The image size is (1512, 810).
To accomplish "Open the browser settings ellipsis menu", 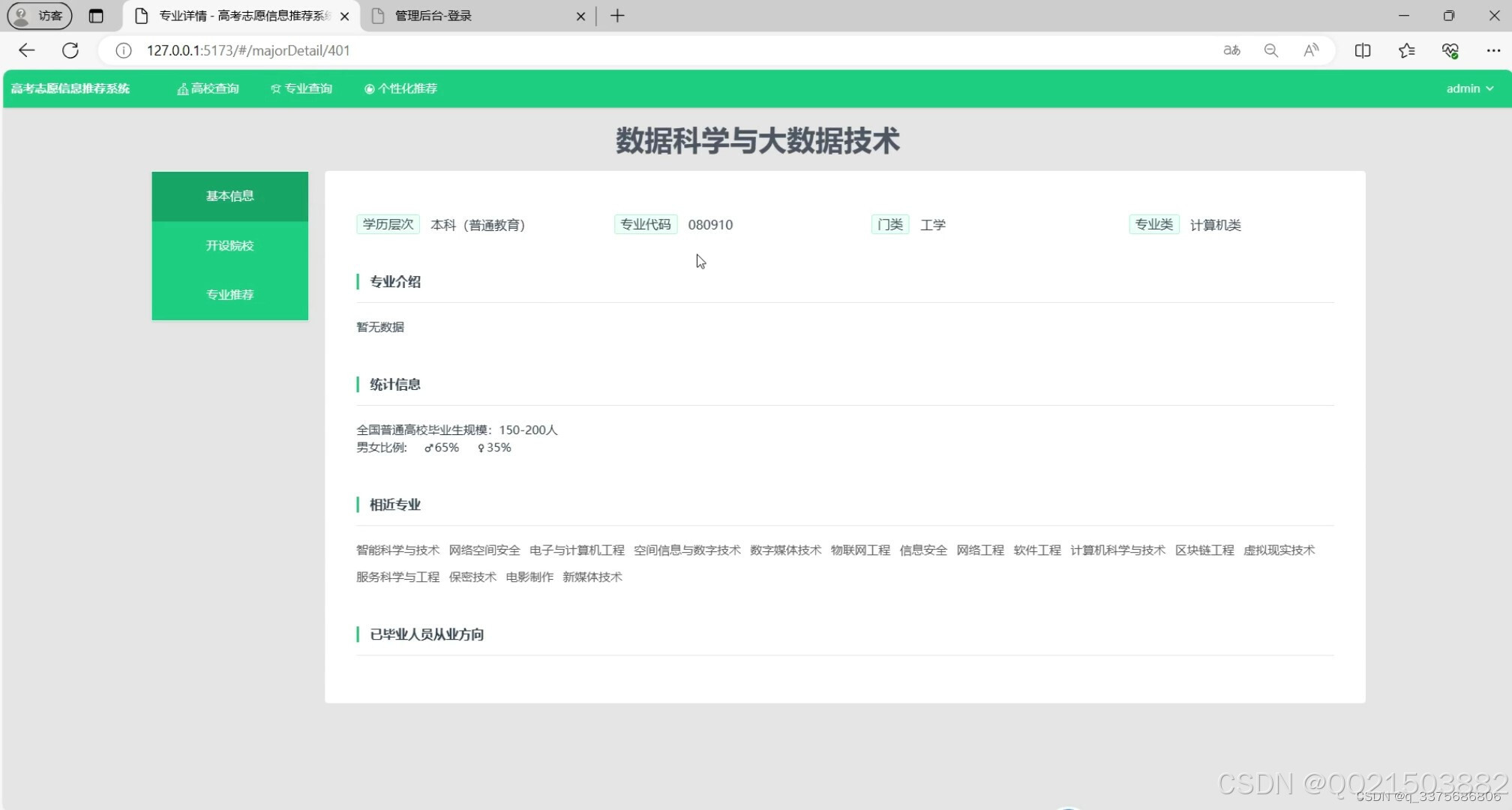I will click(x=1492, y=50).
